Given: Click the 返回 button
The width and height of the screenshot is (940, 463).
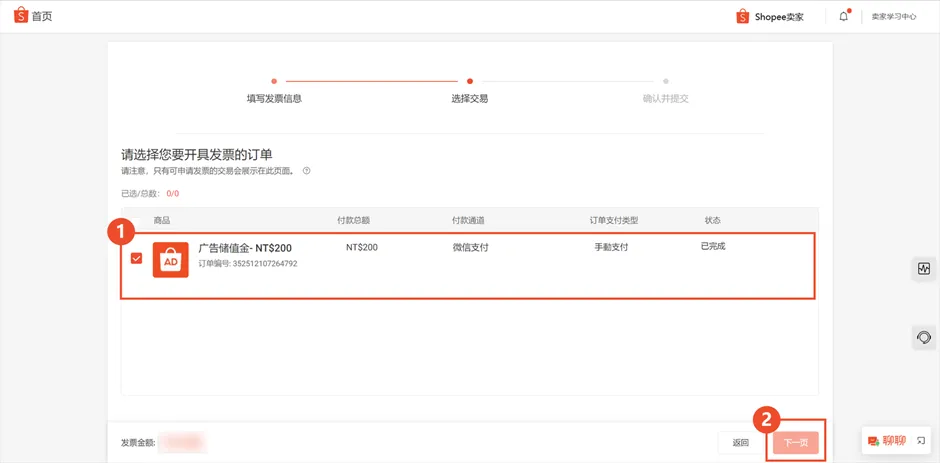Looking at the screenshot, I should [x=740, y=443].
